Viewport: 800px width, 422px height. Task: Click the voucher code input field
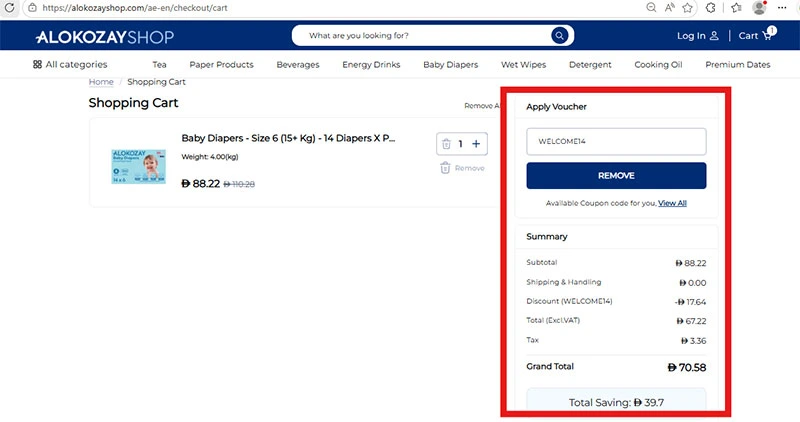point(616,141)
